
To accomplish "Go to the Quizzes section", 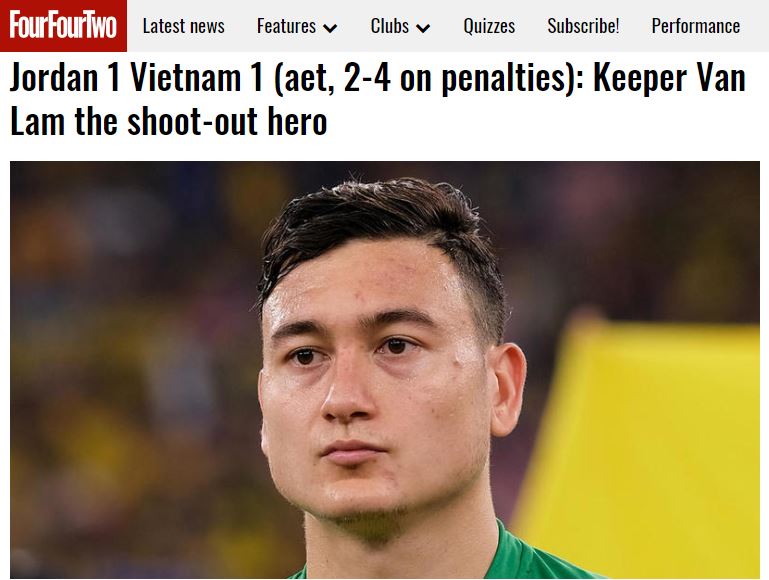I will (x=489, y=26).
